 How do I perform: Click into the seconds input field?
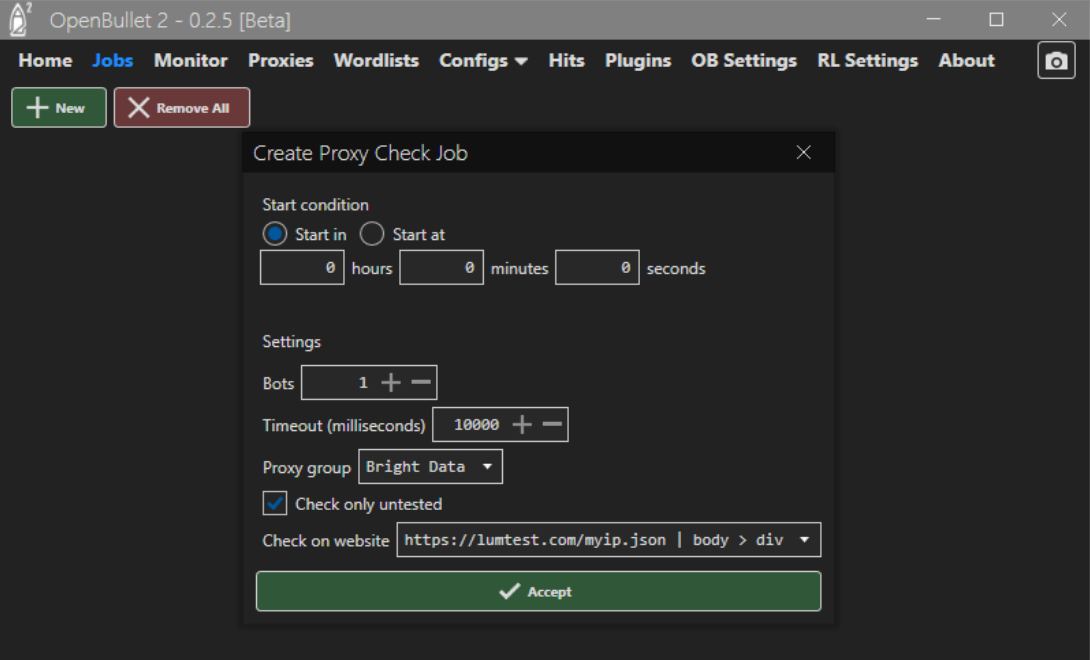597,268
